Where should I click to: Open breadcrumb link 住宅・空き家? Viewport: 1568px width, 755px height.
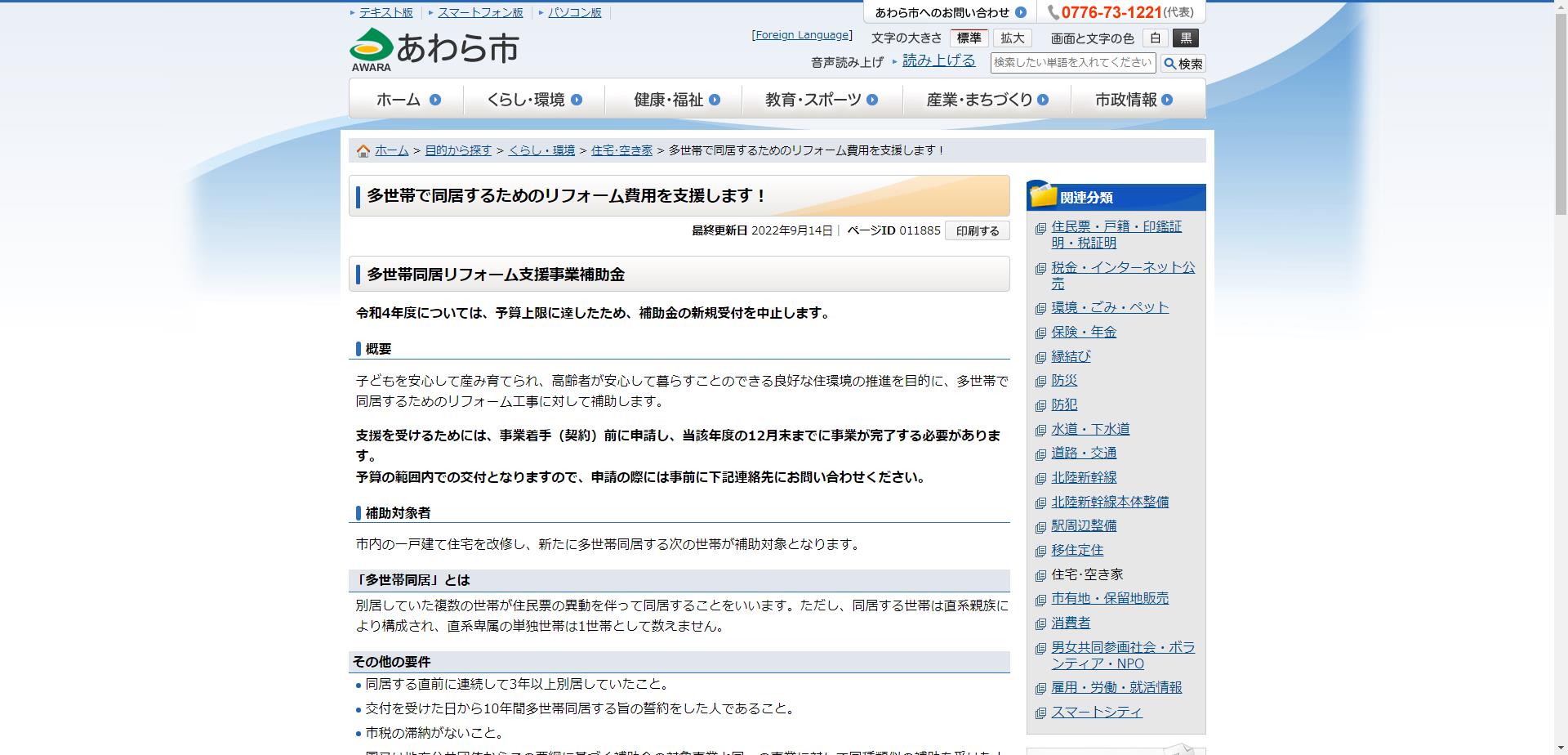(621, 150)
